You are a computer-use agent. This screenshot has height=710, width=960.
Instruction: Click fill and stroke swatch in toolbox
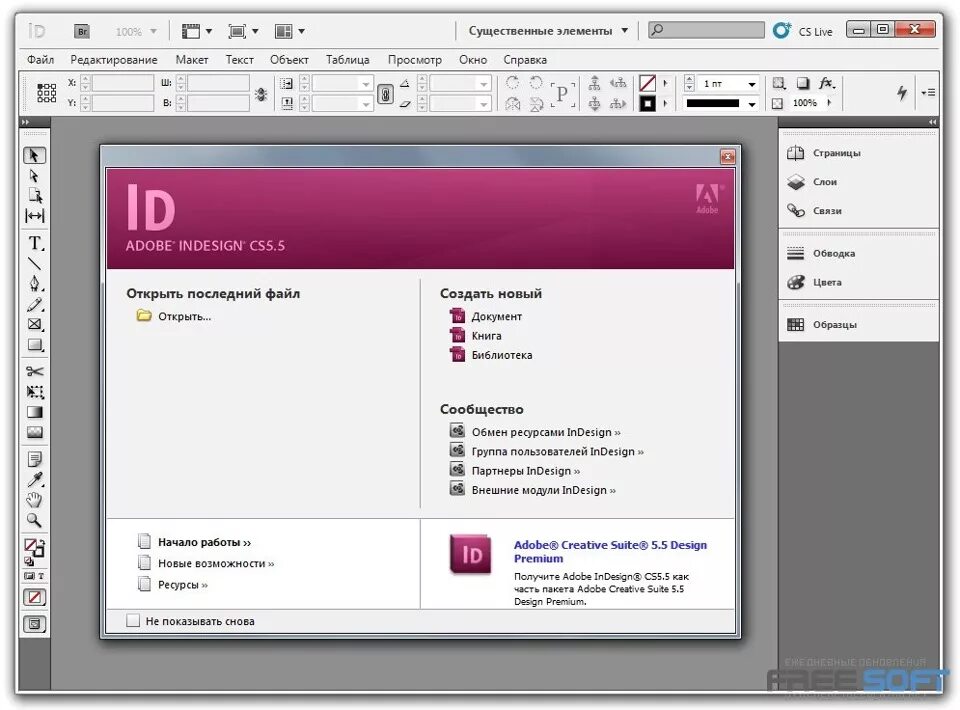point(34,549)
